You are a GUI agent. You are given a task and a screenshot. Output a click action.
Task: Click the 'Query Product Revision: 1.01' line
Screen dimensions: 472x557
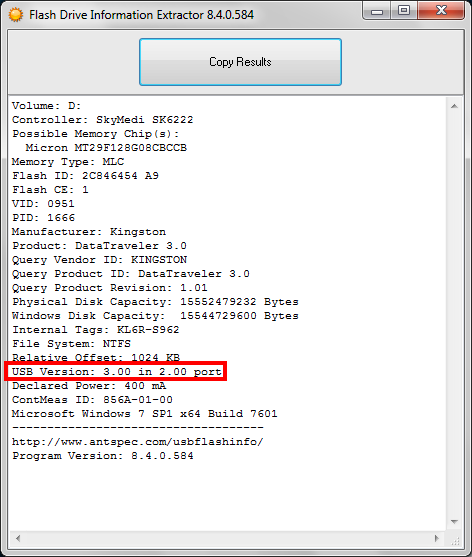[x=110, y=288]
